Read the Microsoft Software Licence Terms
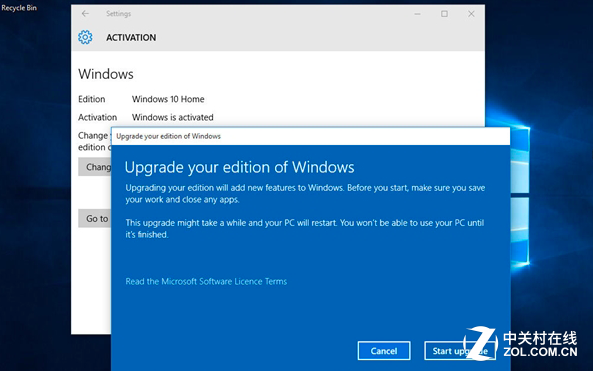Viewport: 593px width, 371px height. [206, 281]
